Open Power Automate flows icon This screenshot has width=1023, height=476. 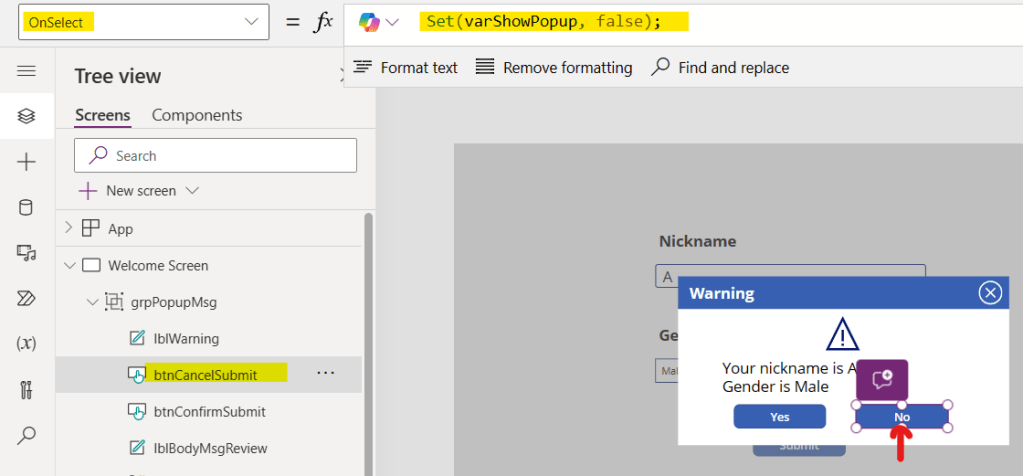pos(27,298)
